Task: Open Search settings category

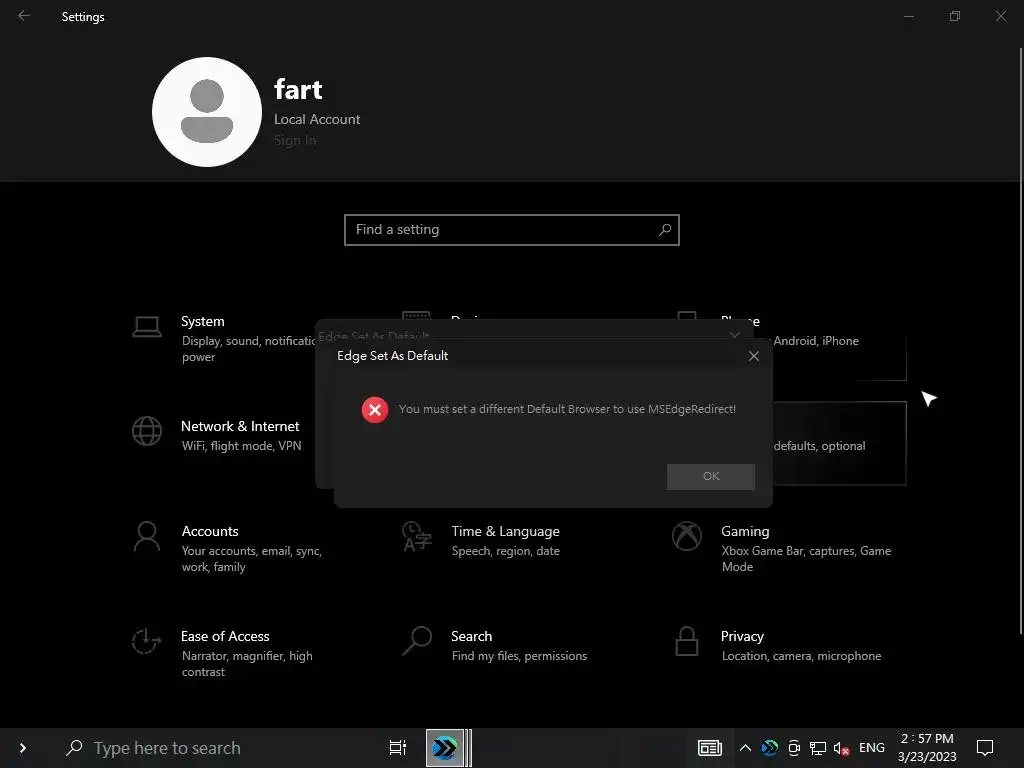Action: (496, 645)
